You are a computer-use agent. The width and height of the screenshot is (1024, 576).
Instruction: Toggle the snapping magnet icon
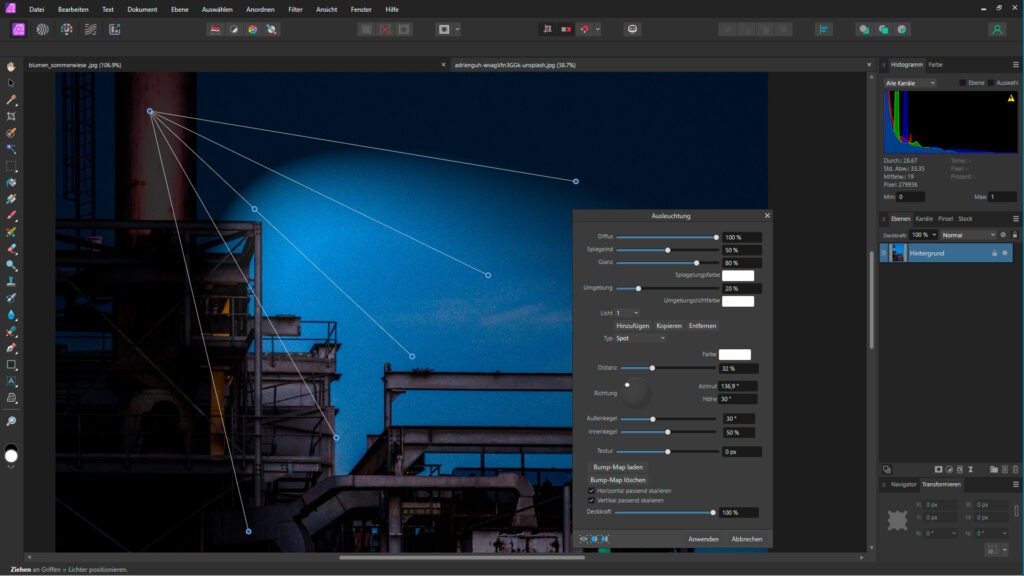(x=584, y=29)
